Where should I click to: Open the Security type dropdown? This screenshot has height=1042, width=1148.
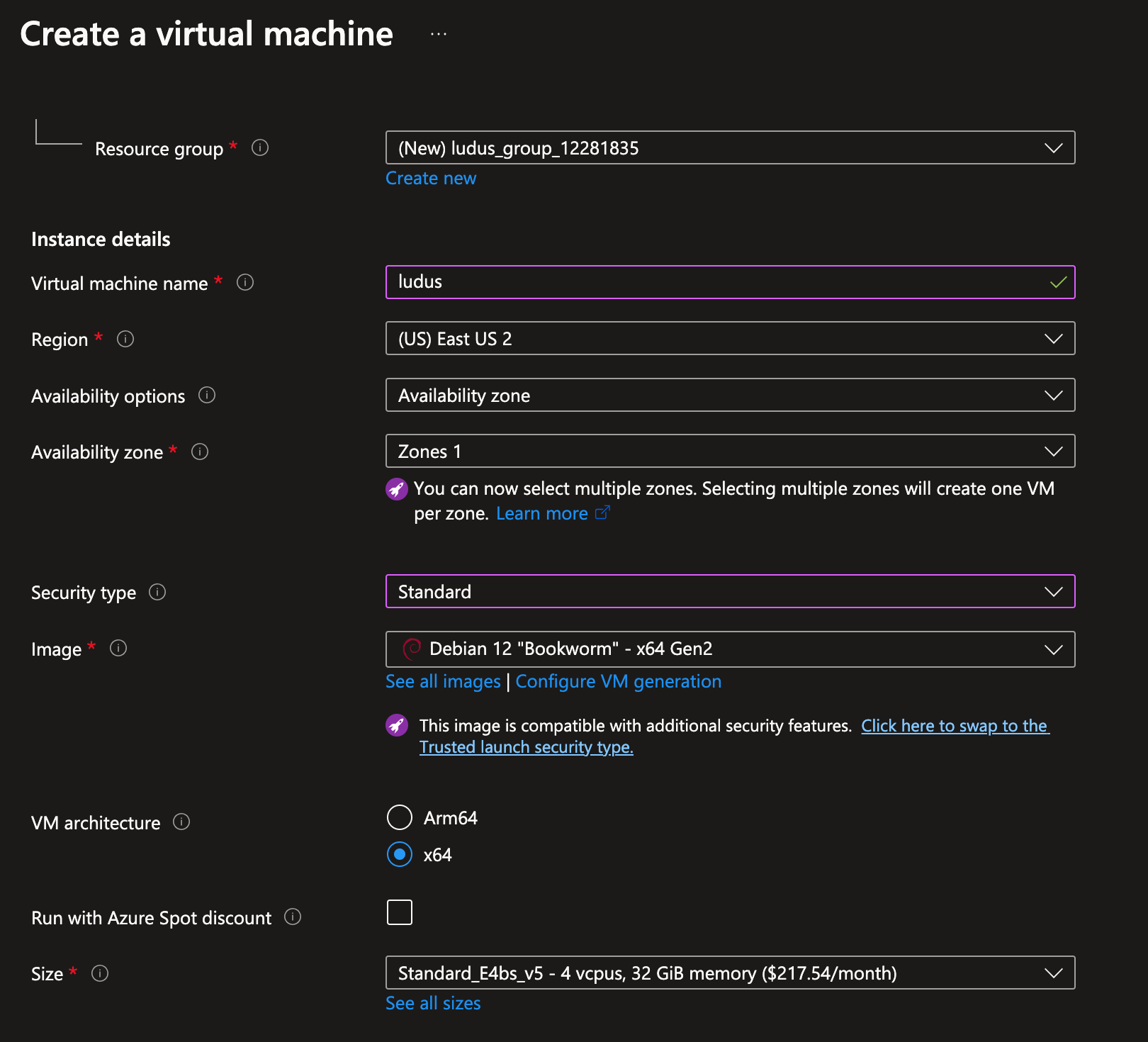[730, 591]
